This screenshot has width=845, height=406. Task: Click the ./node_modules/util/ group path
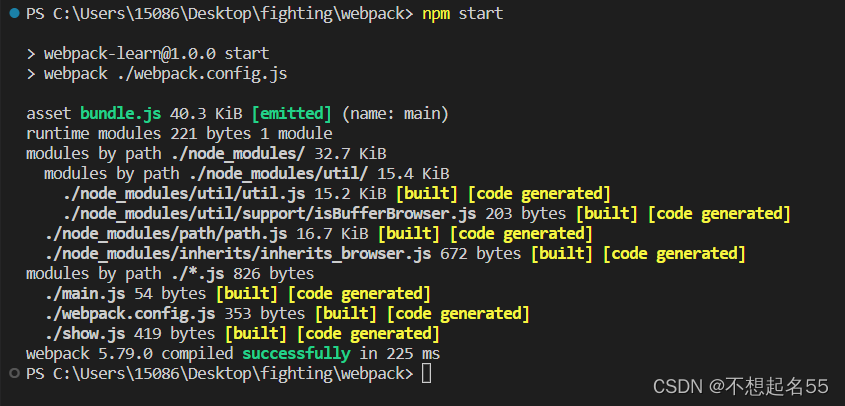pos(278,174)
